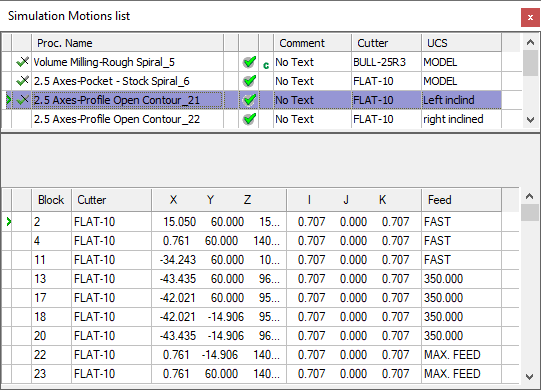Click the green 'c' marker icon

coord(266,65)
